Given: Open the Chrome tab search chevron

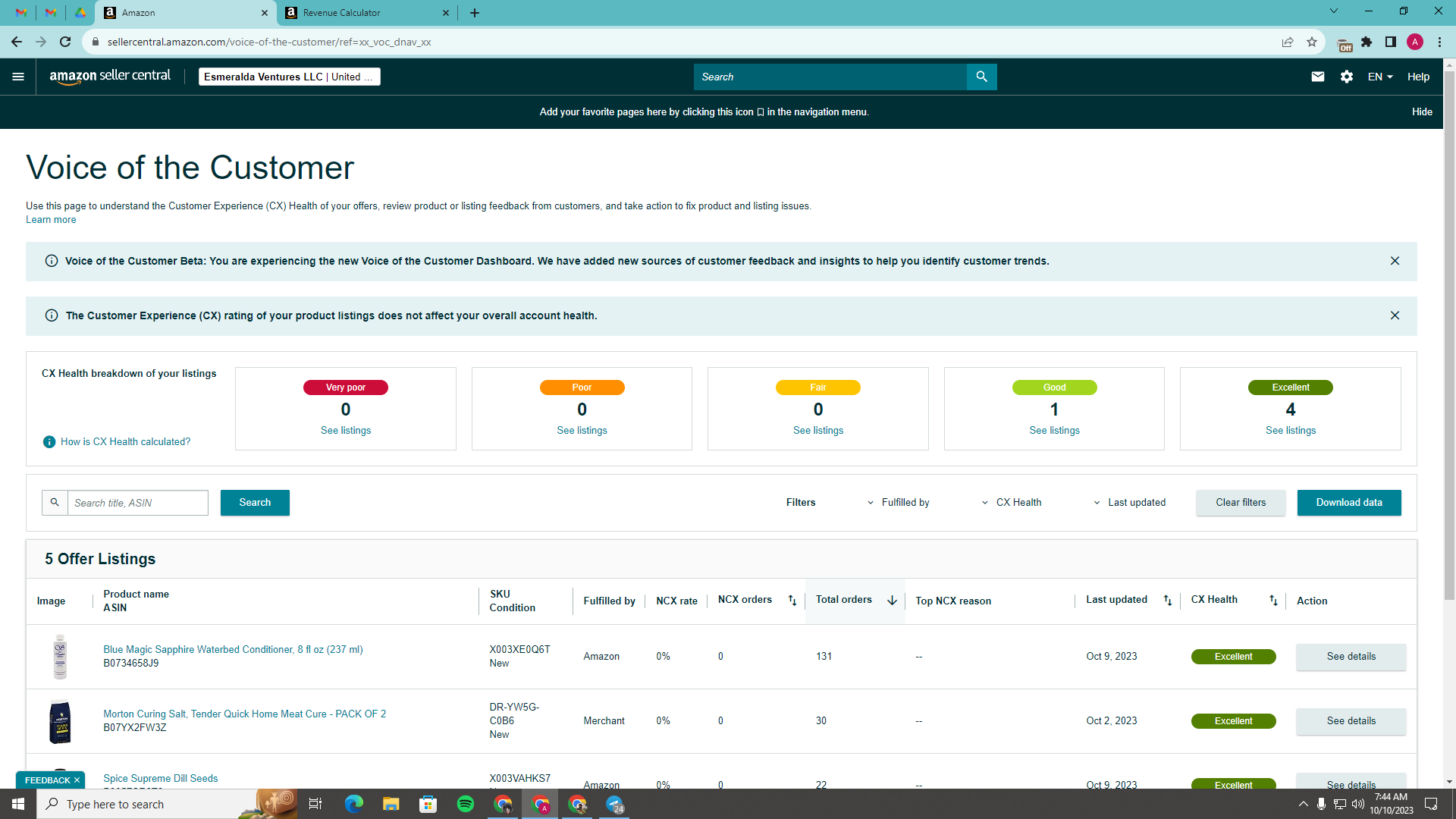Looking at the screenshot, I should [1334, 11].
